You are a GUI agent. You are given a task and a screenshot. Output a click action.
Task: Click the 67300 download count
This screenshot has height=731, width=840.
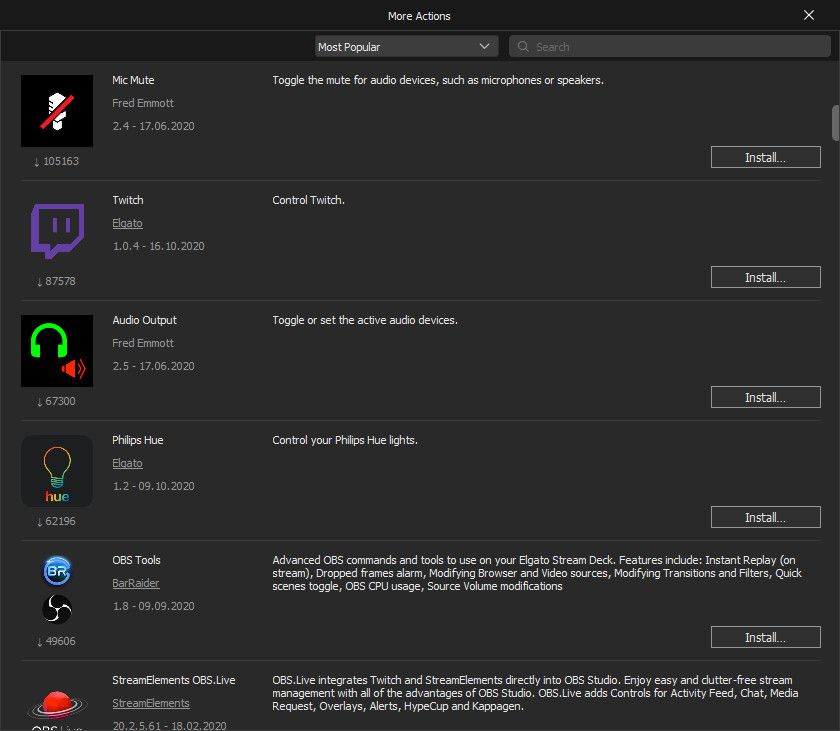pyautogui.click(x=56, y=401)
